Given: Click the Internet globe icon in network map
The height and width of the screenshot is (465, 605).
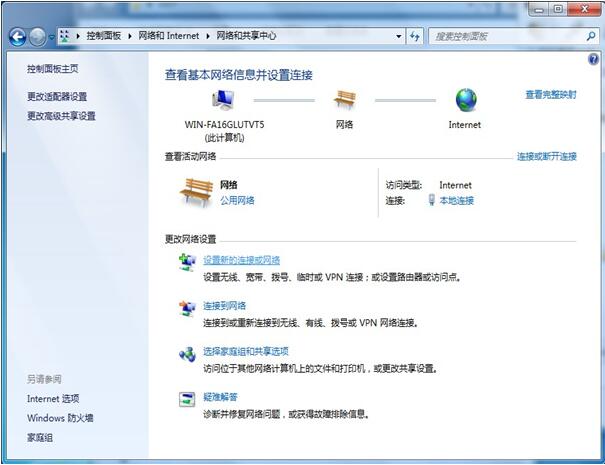Looking at the screenshot, I should pyautogui.click(x=465, y=100).
